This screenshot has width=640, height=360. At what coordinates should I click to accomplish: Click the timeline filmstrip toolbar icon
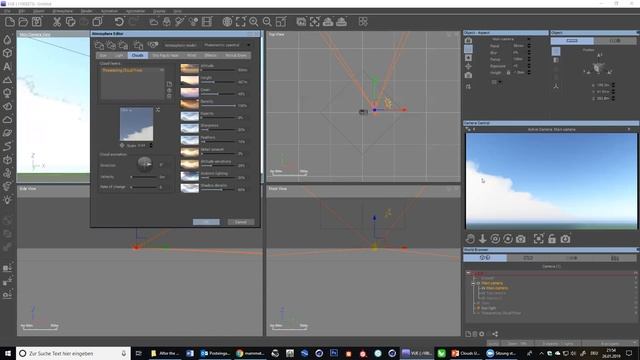(x=207, y=22)
